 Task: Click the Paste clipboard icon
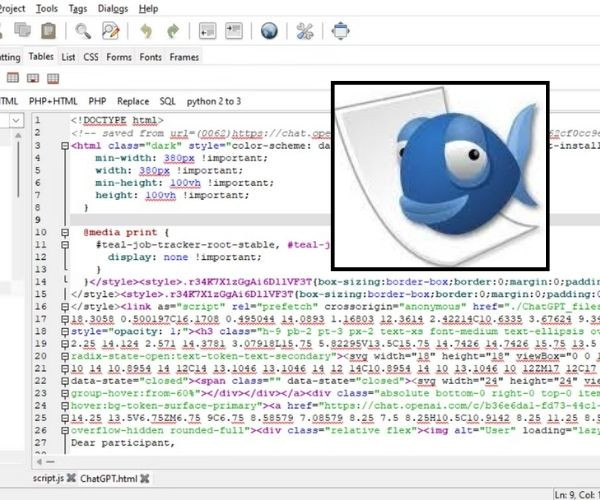click(49, 31)
